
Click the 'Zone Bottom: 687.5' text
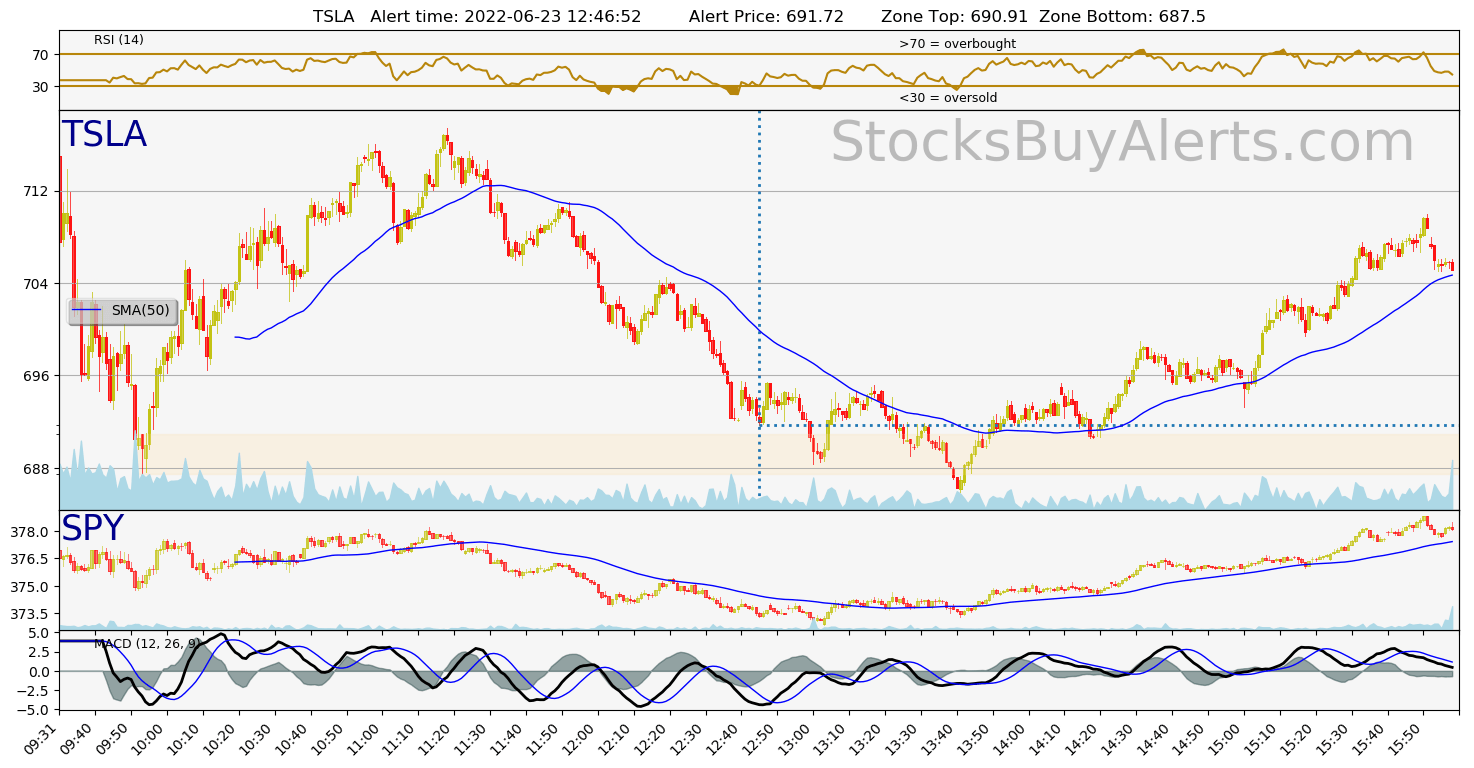coord(1122,17)
